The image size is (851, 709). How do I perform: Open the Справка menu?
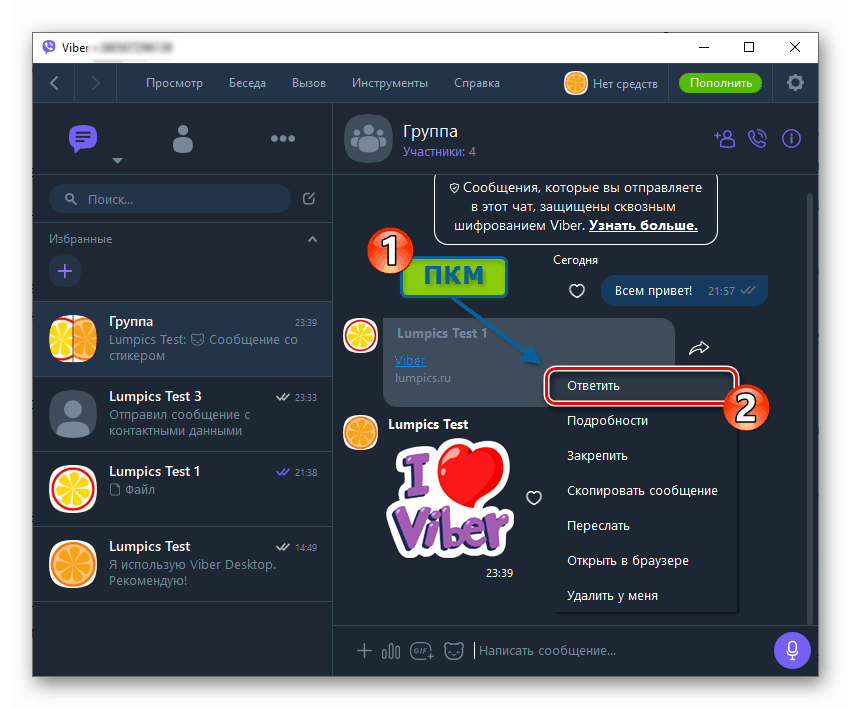477,83
